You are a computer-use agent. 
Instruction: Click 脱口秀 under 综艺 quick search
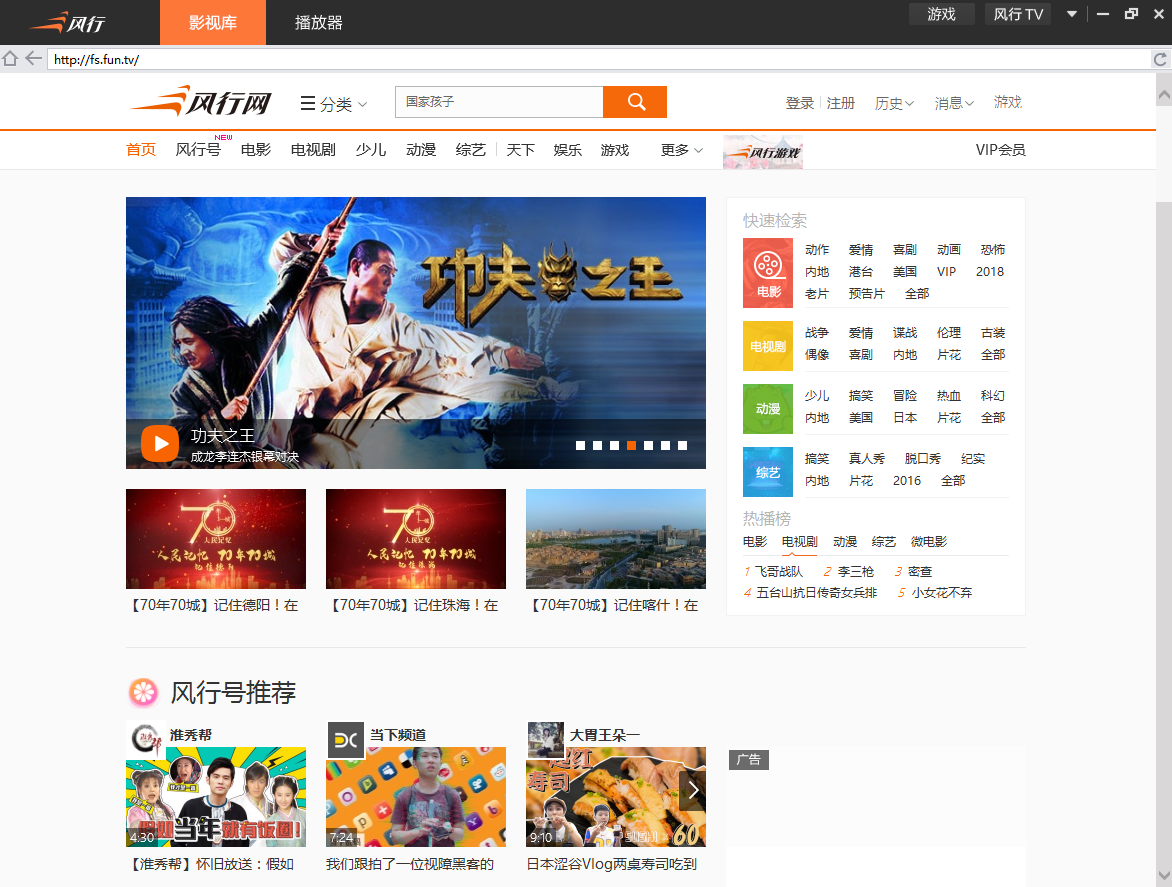click(922, 459)
